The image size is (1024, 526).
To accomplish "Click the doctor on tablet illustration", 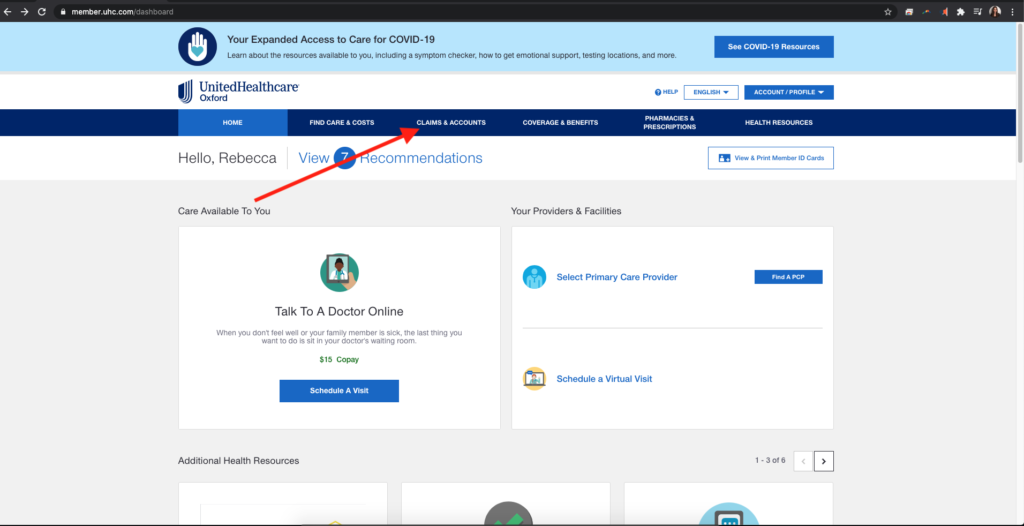I will [339, 272].
